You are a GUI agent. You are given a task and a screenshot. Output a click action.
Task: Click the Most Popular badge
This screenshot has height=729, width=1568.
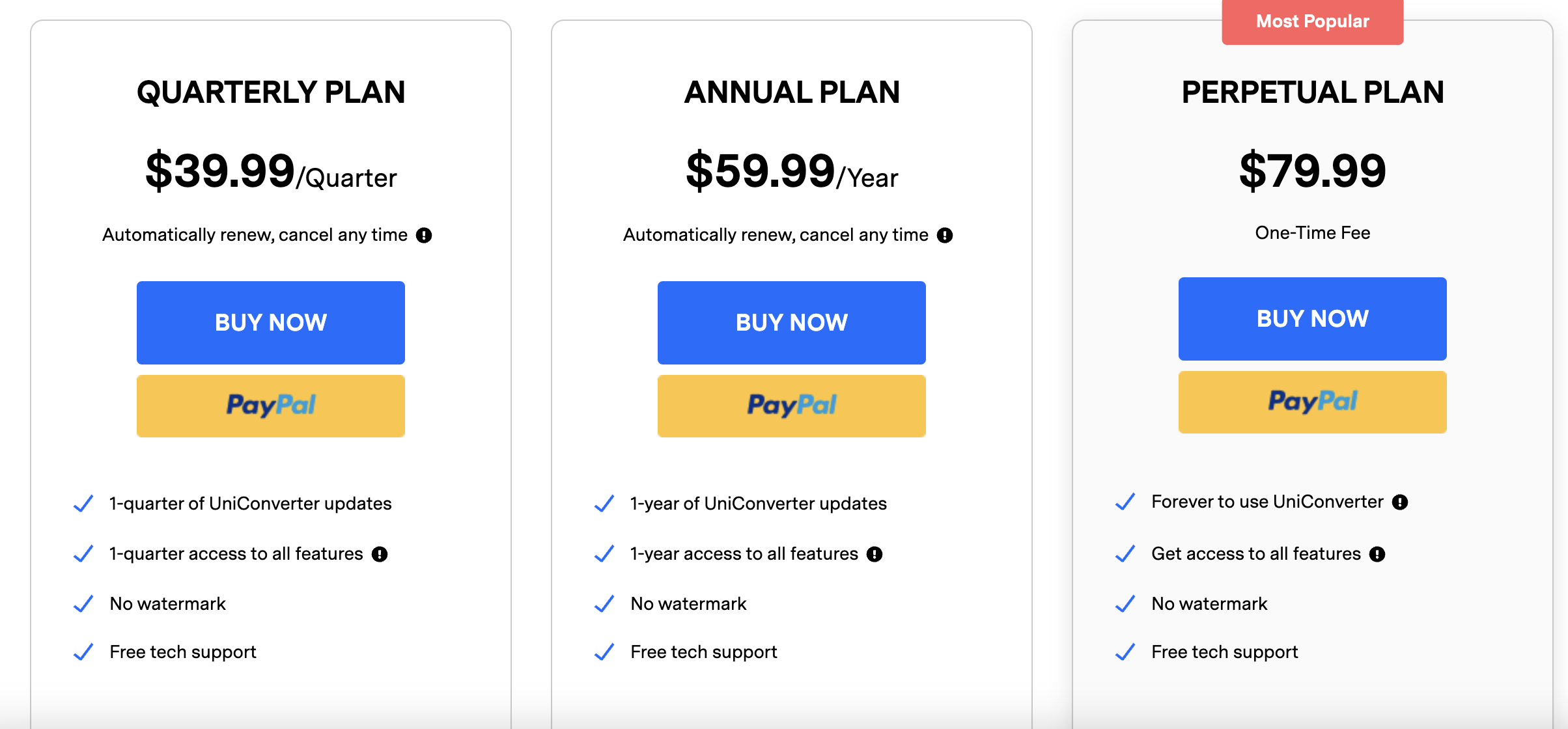point(1313,22)
